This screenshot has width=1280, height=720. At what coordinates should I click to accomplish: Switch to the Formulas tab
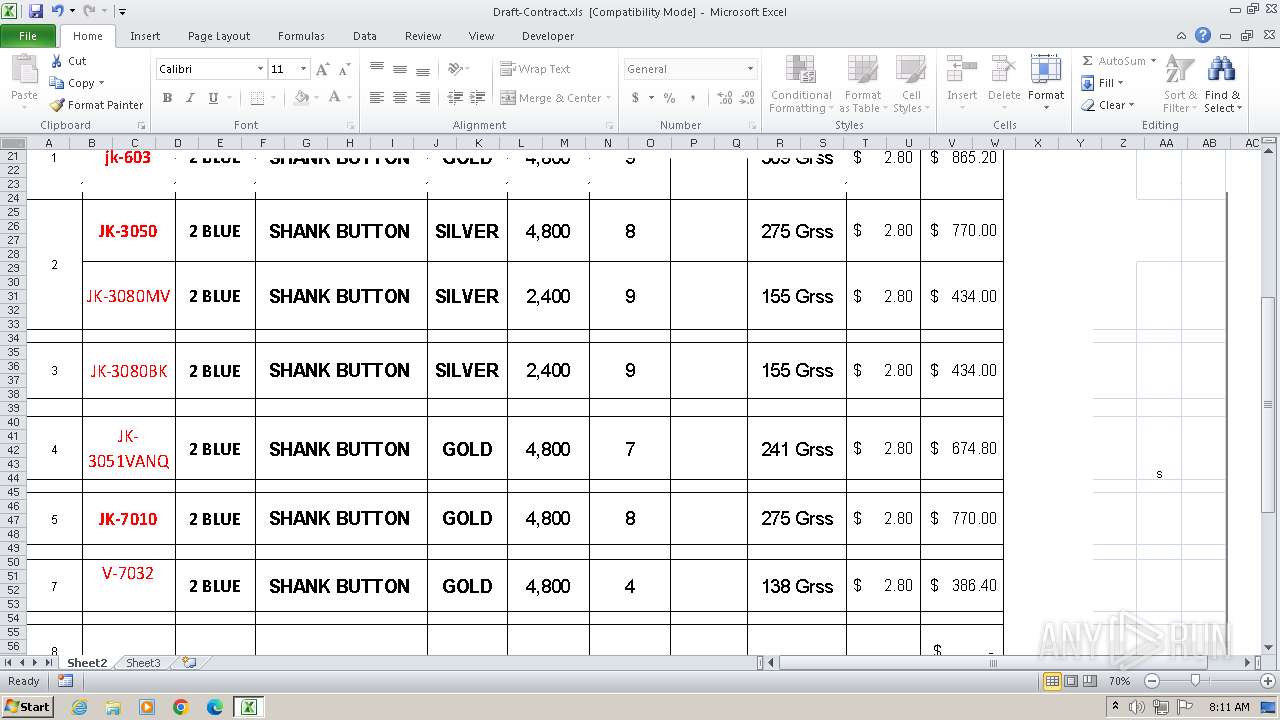point(301,36)
